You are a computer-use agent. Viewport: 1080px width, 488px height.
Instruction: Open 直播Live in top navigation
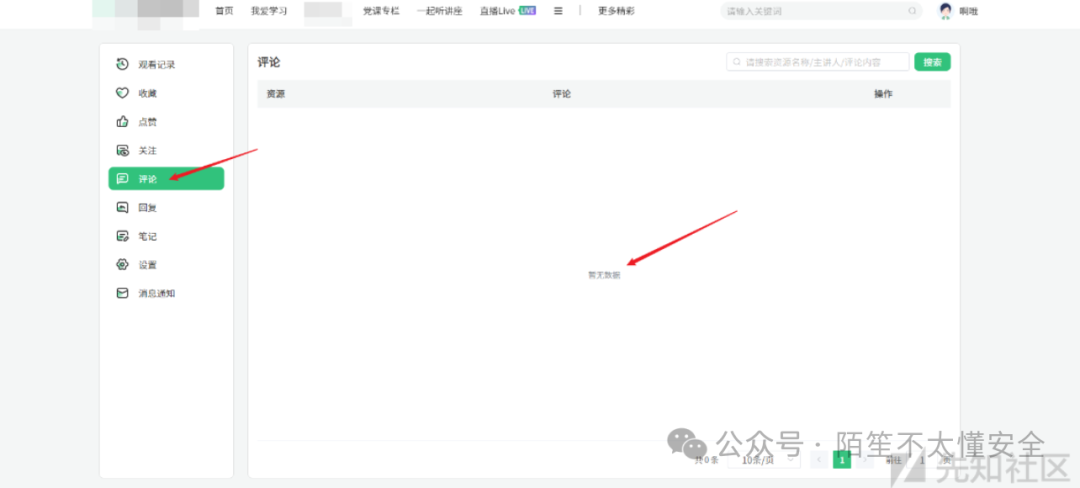pyautogui.click(x=498, y=11)
